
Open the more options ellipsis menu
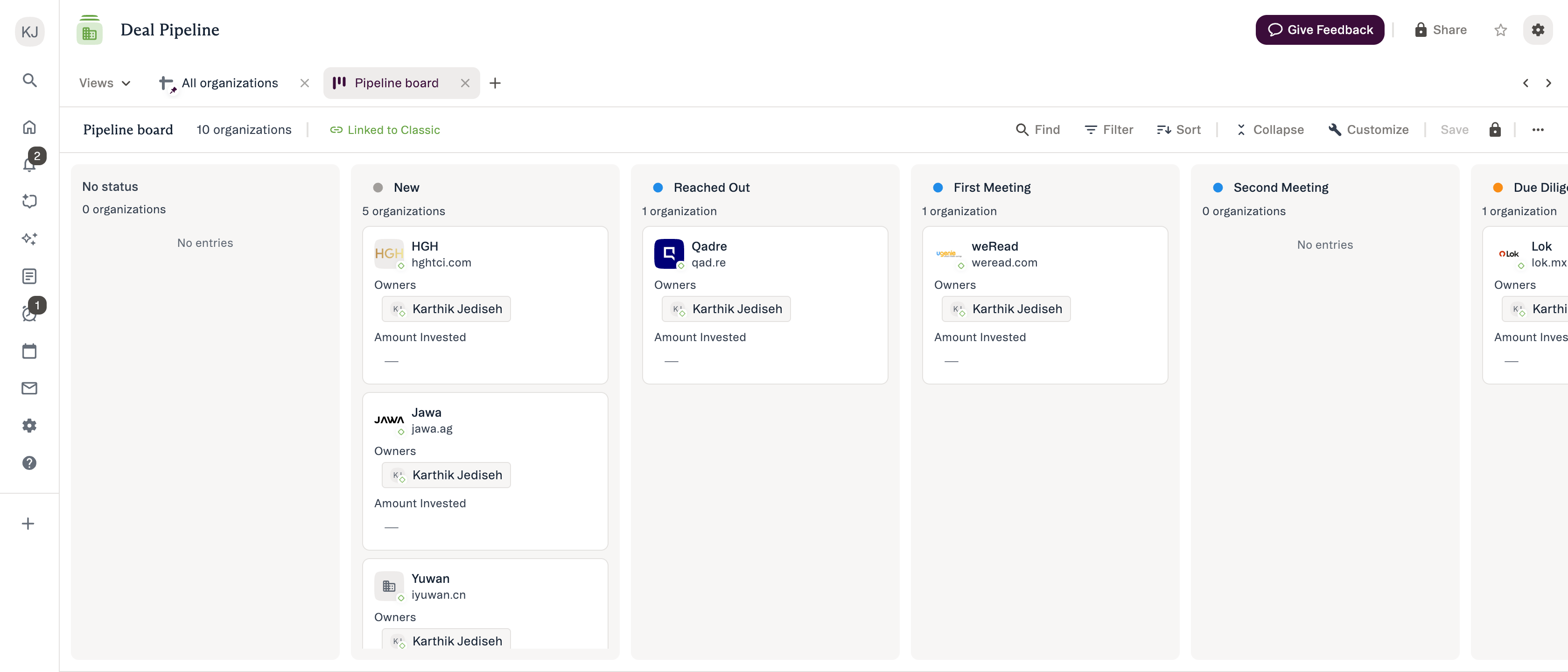pos(1538,130)
